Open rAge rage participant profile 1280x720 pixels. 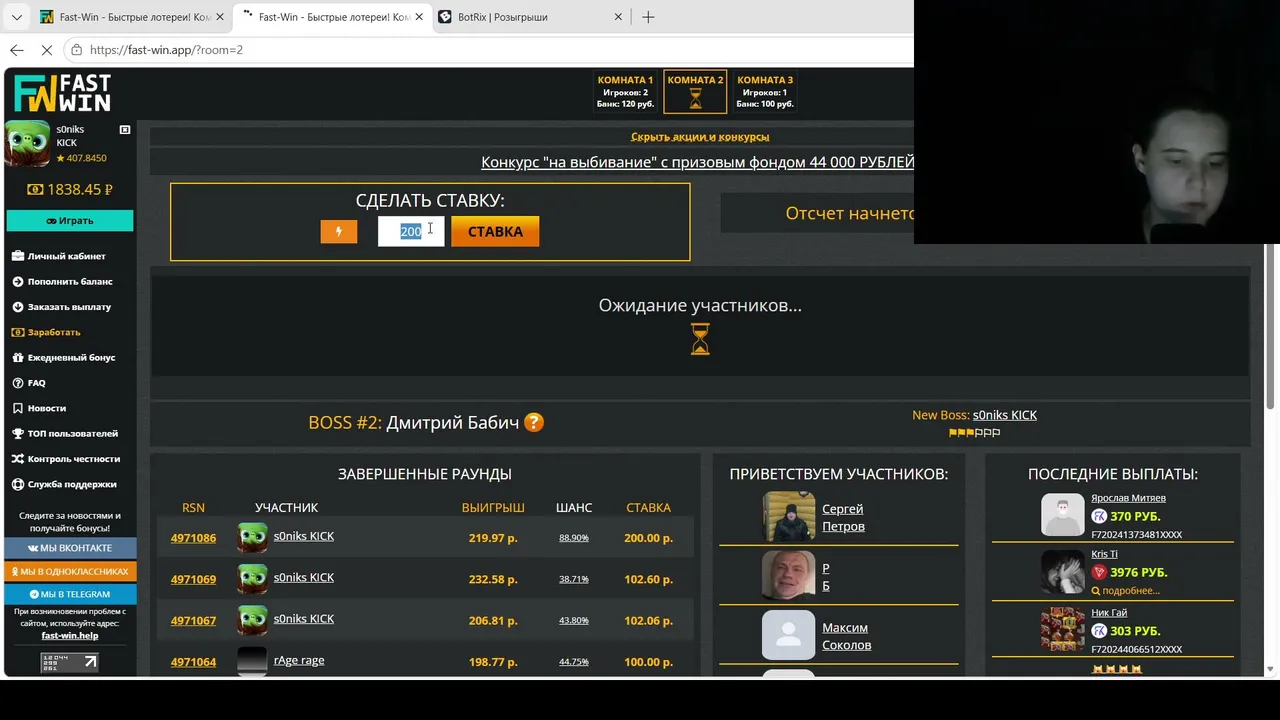pyautogui.click(x=299, y=660)
